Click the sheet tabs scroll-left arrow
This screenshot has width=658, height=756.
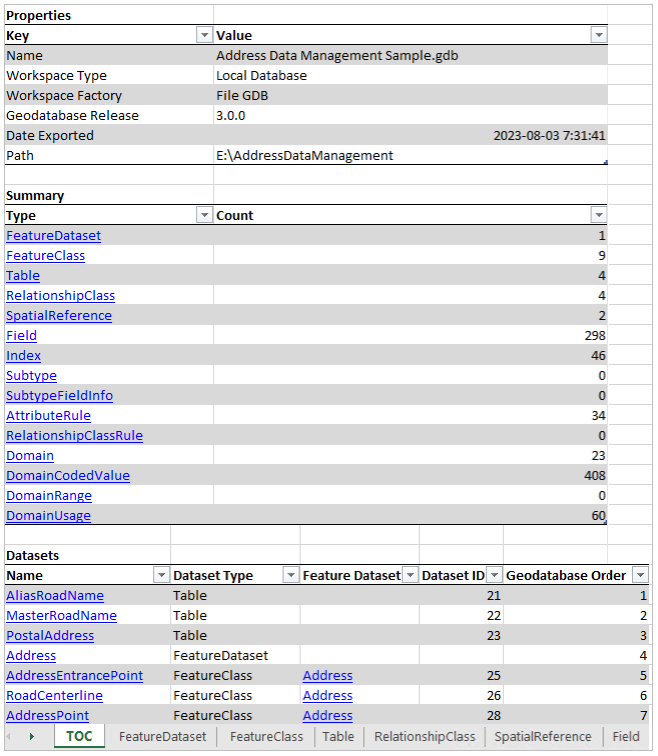(x=9, y=736)
